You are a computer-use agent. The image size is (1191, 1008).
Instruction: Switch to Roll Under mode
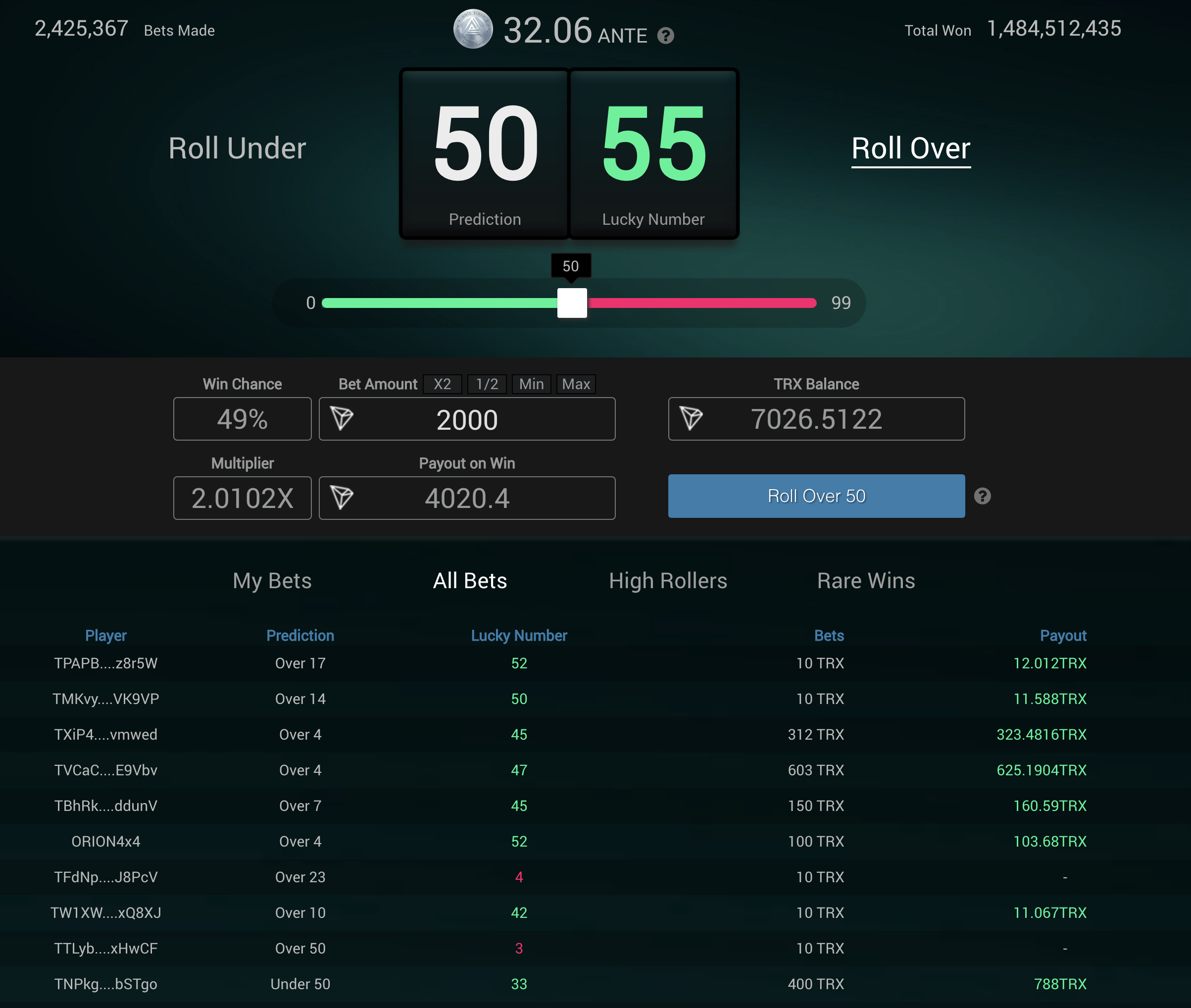237,149
